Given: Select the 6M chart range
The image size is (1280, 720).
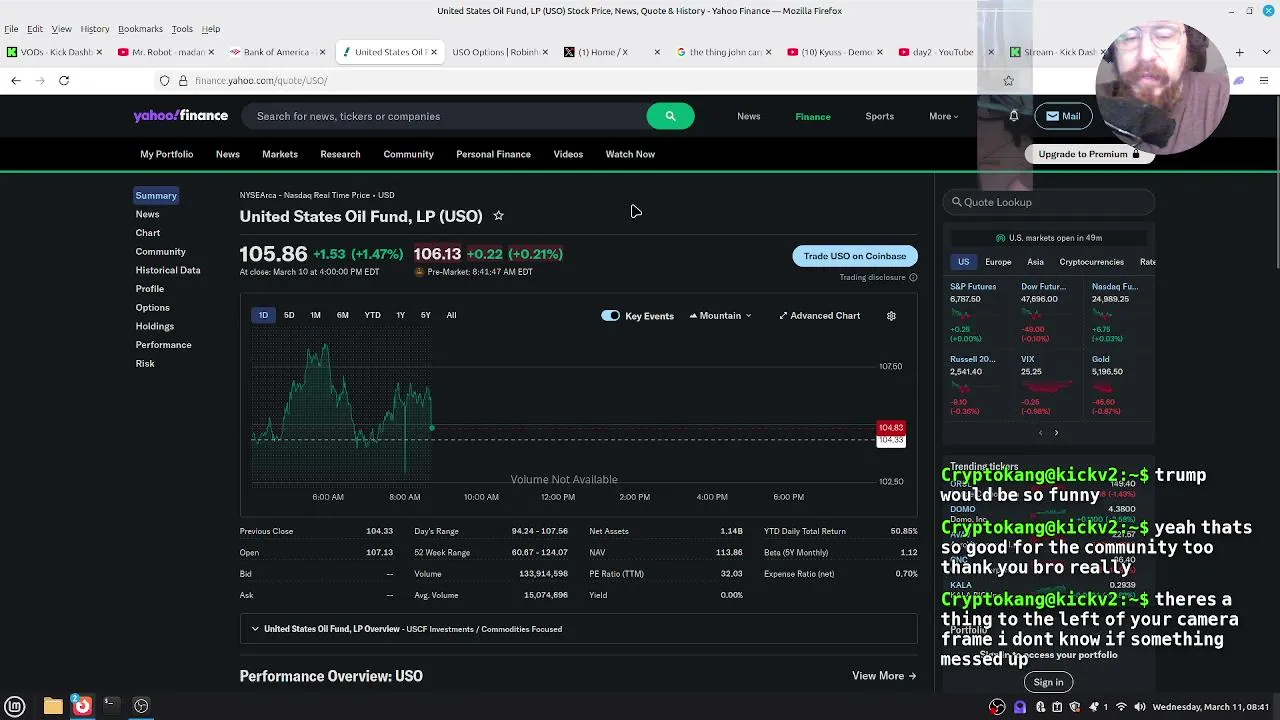Looking at the screenshot, I should (x=343, y=315).
